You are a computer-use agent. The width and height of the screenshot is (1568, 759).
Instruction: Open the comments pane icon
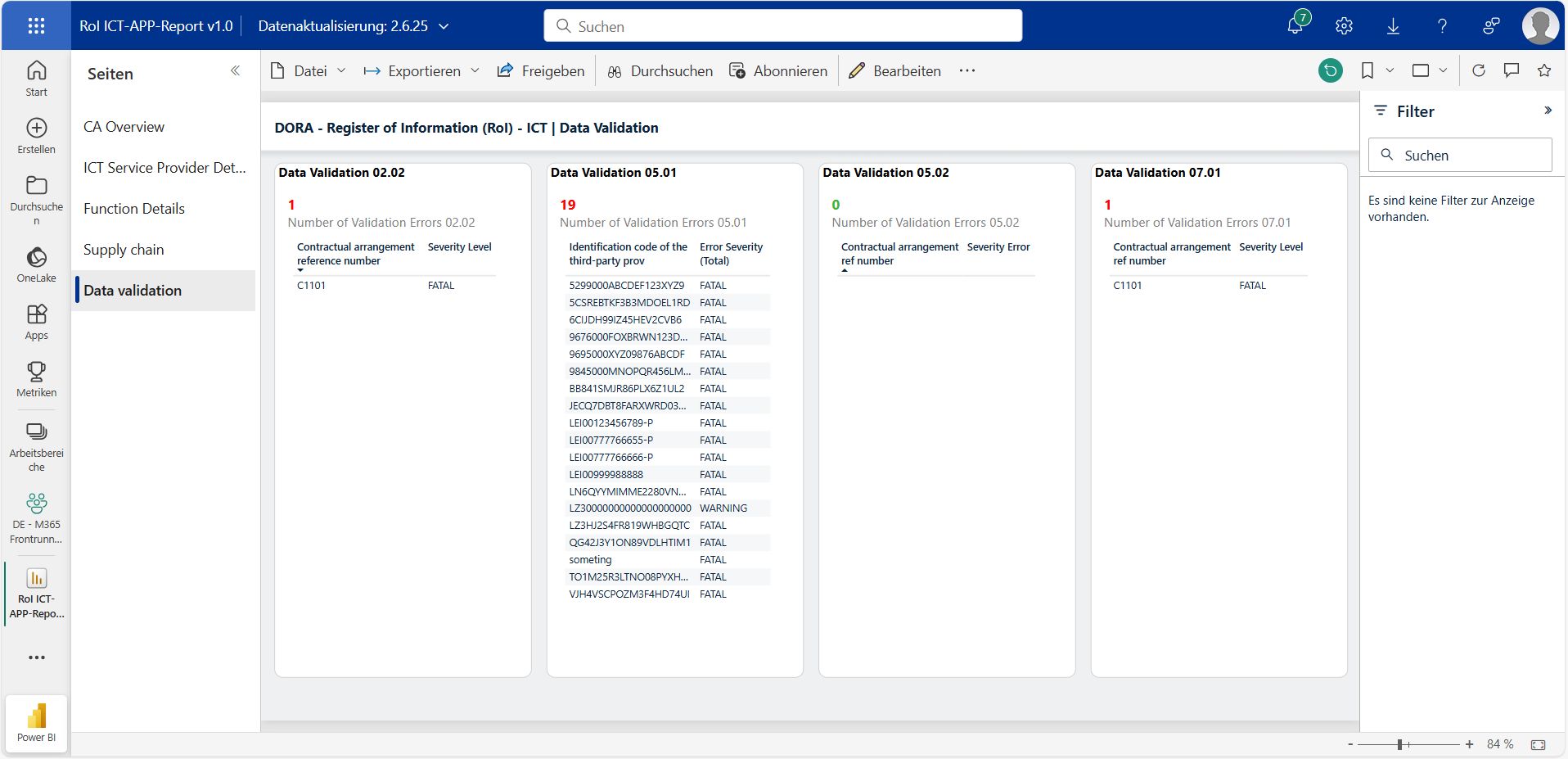tap(1512, 71)
